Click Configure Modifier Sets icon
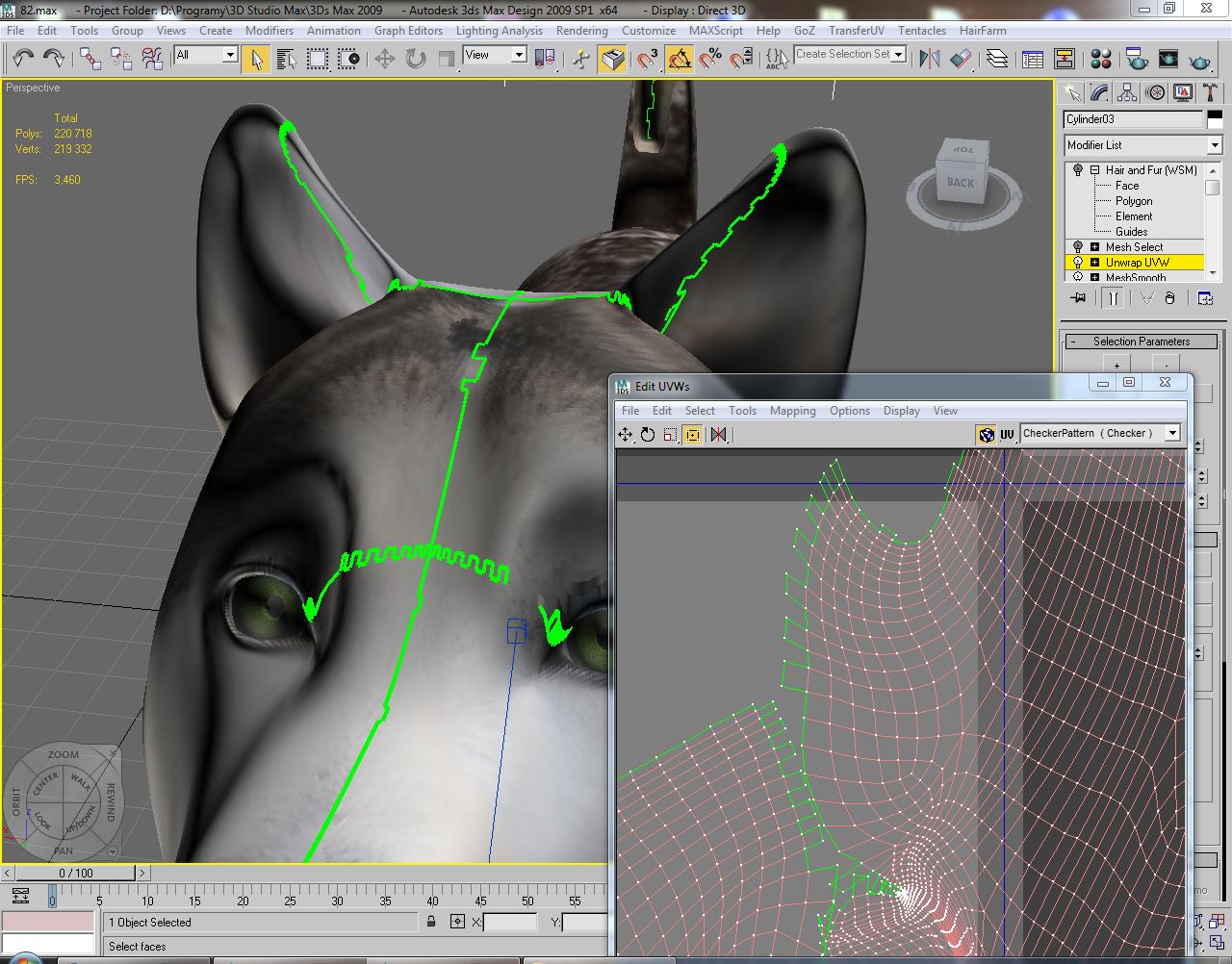The height and width of the screenshot is (964, 1232). [1205, 298]
